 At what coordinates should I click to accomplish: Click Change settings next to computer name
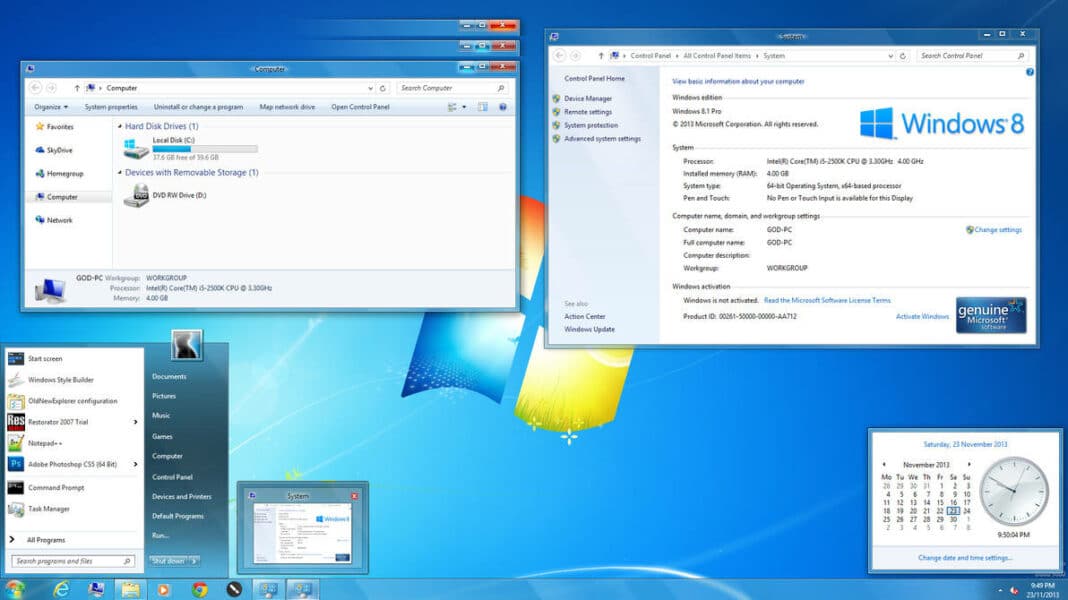coord(998,229)
